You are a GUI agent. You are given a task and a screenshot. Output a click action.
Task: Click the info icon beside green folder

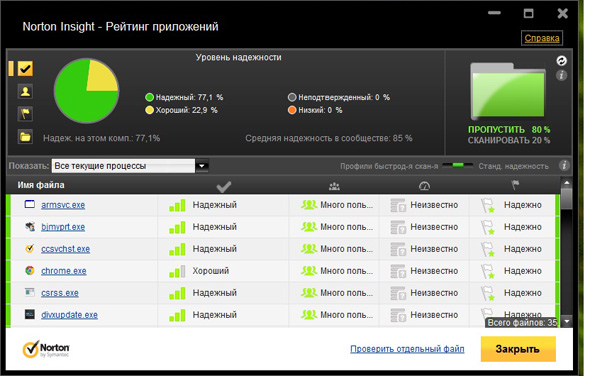pyautogui.click(x=561, y=75)
